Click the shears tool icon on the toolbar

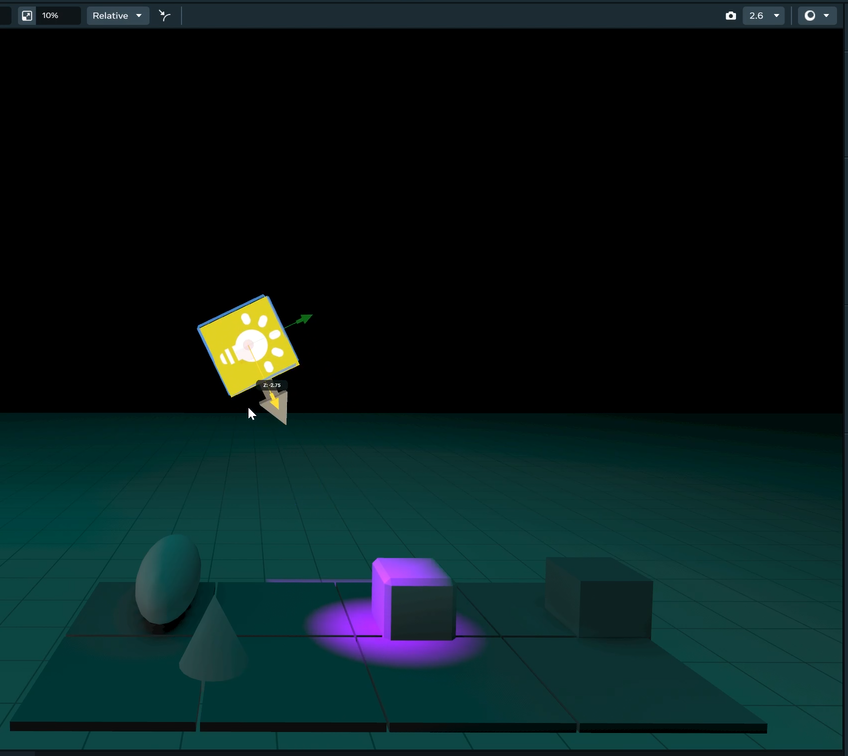point(164,15)
